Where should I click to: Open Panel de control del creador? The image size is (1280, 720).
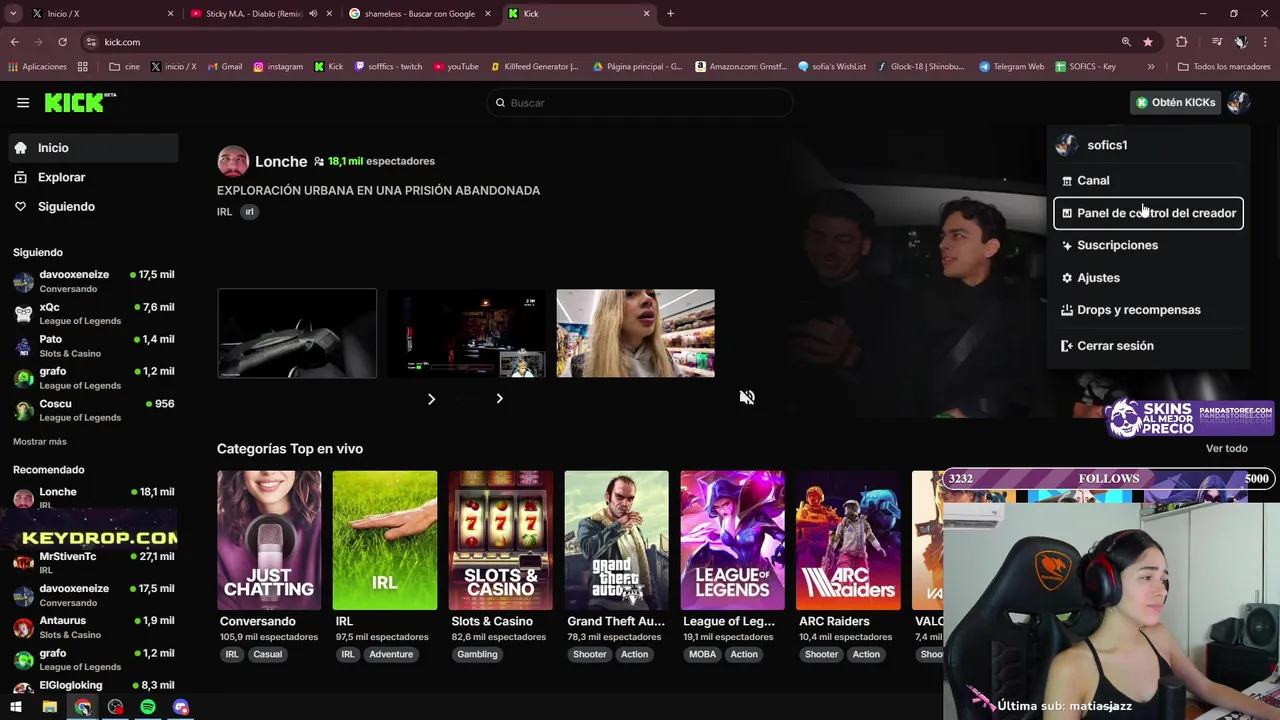(1148, 213)
